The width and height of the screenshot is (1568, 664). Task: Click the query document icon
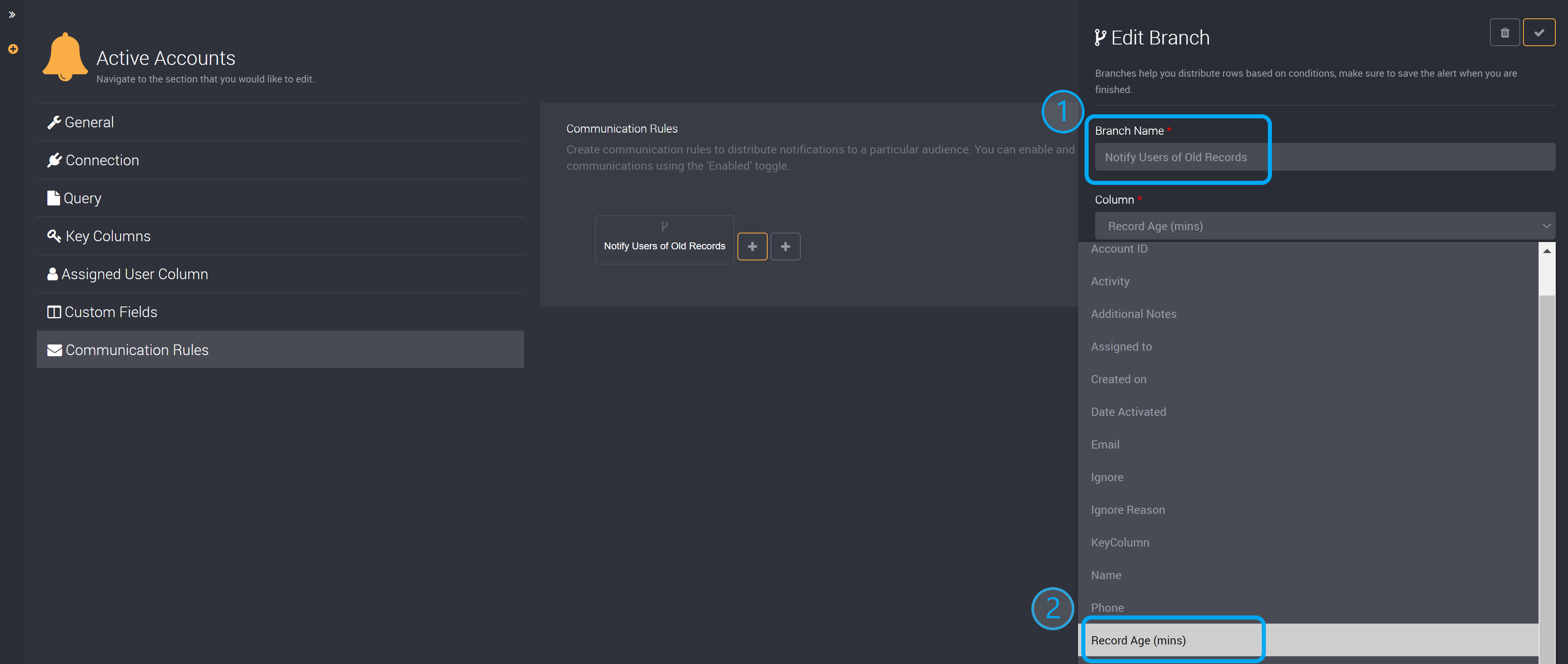tap(53, 197)
